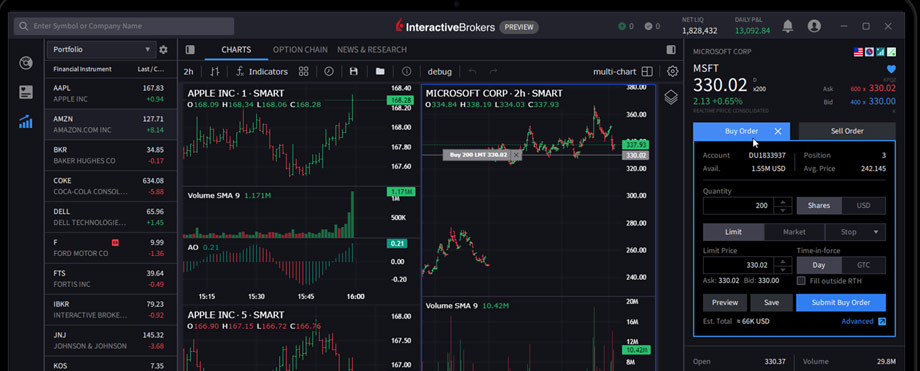Click the Save order button

[x=772, y=303]
